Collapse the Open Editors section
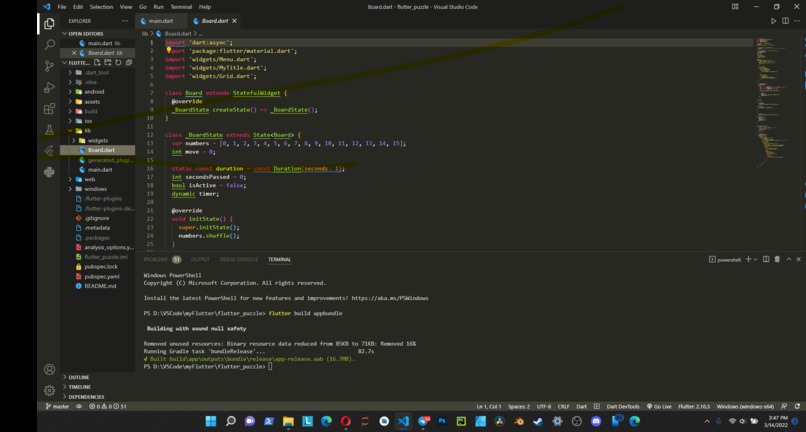Image resolution: width=806 pixels, height=432 pixels. click(x=65, y=33)
